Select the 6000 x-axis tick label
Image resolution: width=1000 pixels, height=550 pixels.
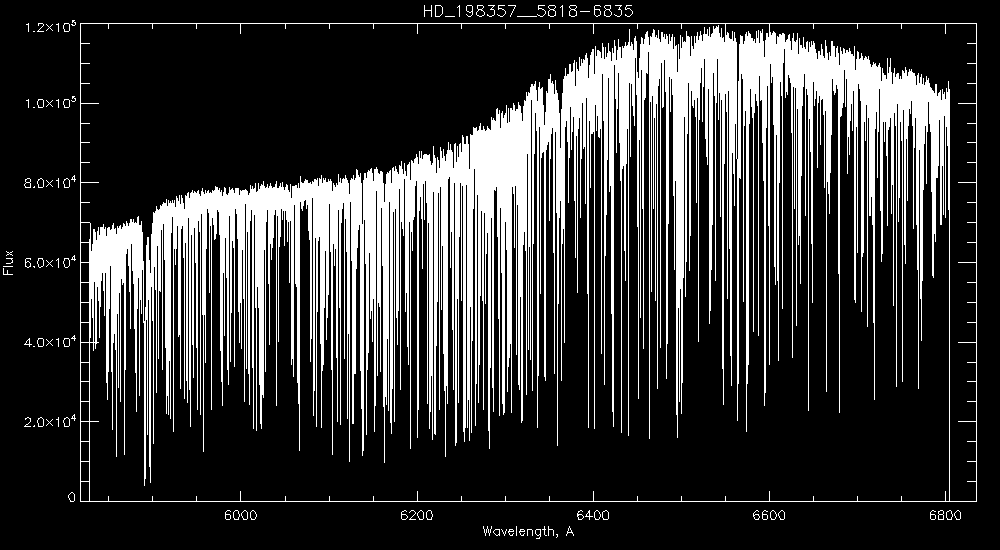(240, 516)
